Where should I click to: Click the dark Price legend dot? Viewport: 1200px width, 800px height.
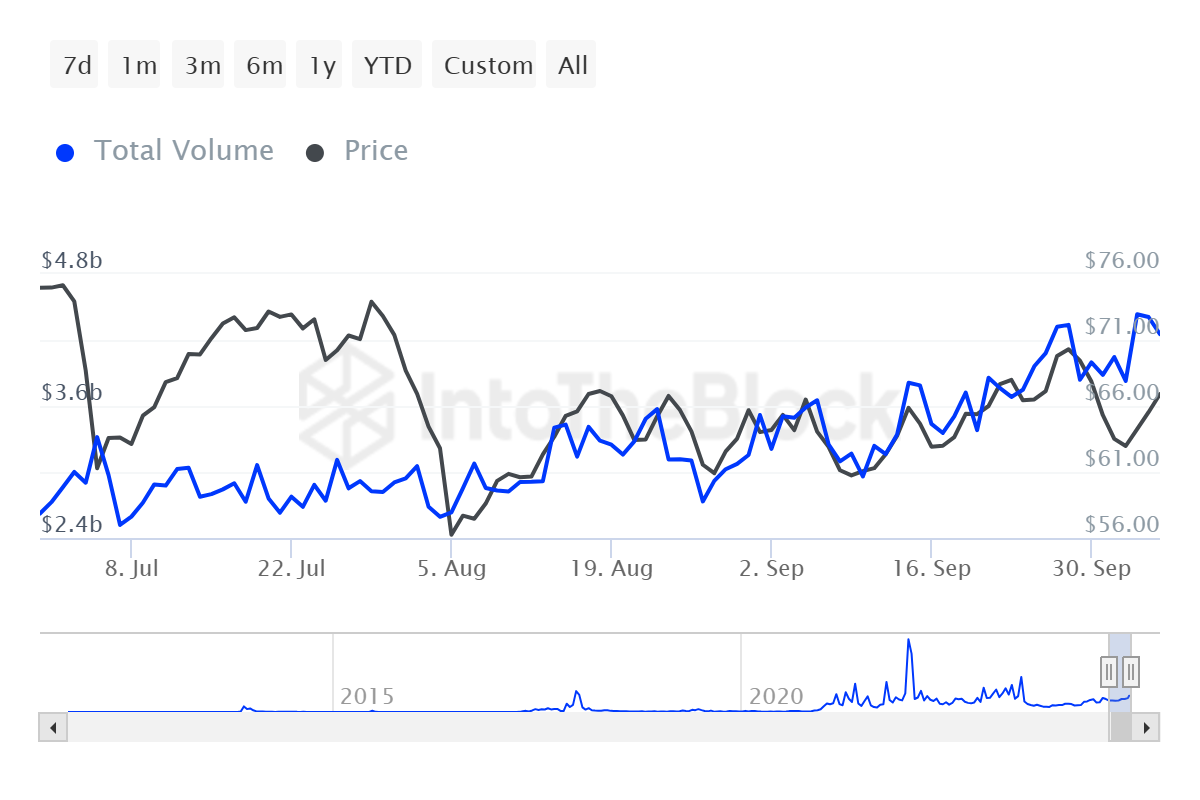click(316, 150)
